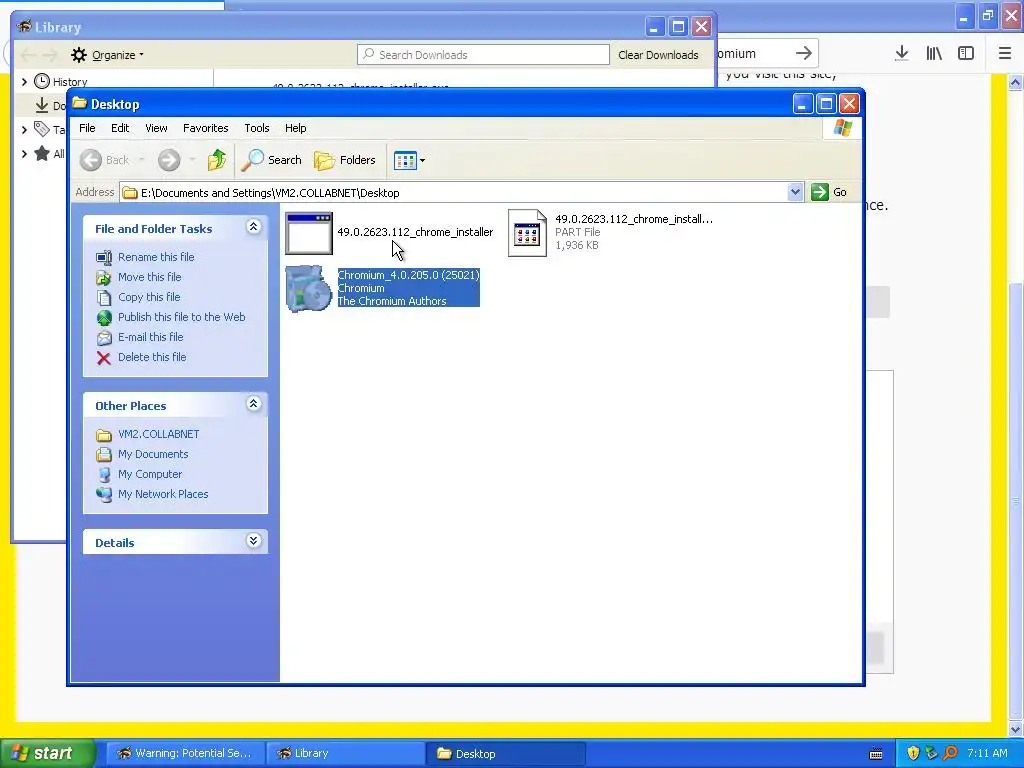Image resolution: width=1024 pixels, height=768 pixels.
Task: Click Rename this file
Action: point(156,257)
